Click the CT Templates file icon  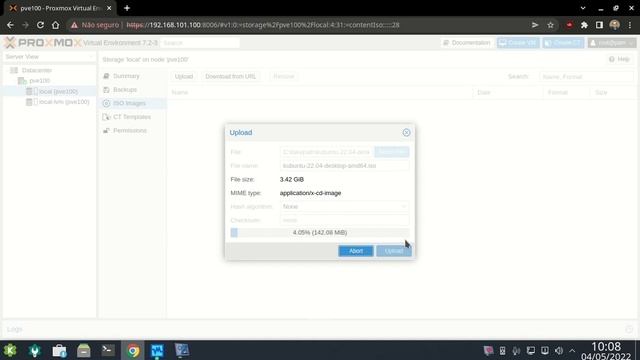coord(107,117)
